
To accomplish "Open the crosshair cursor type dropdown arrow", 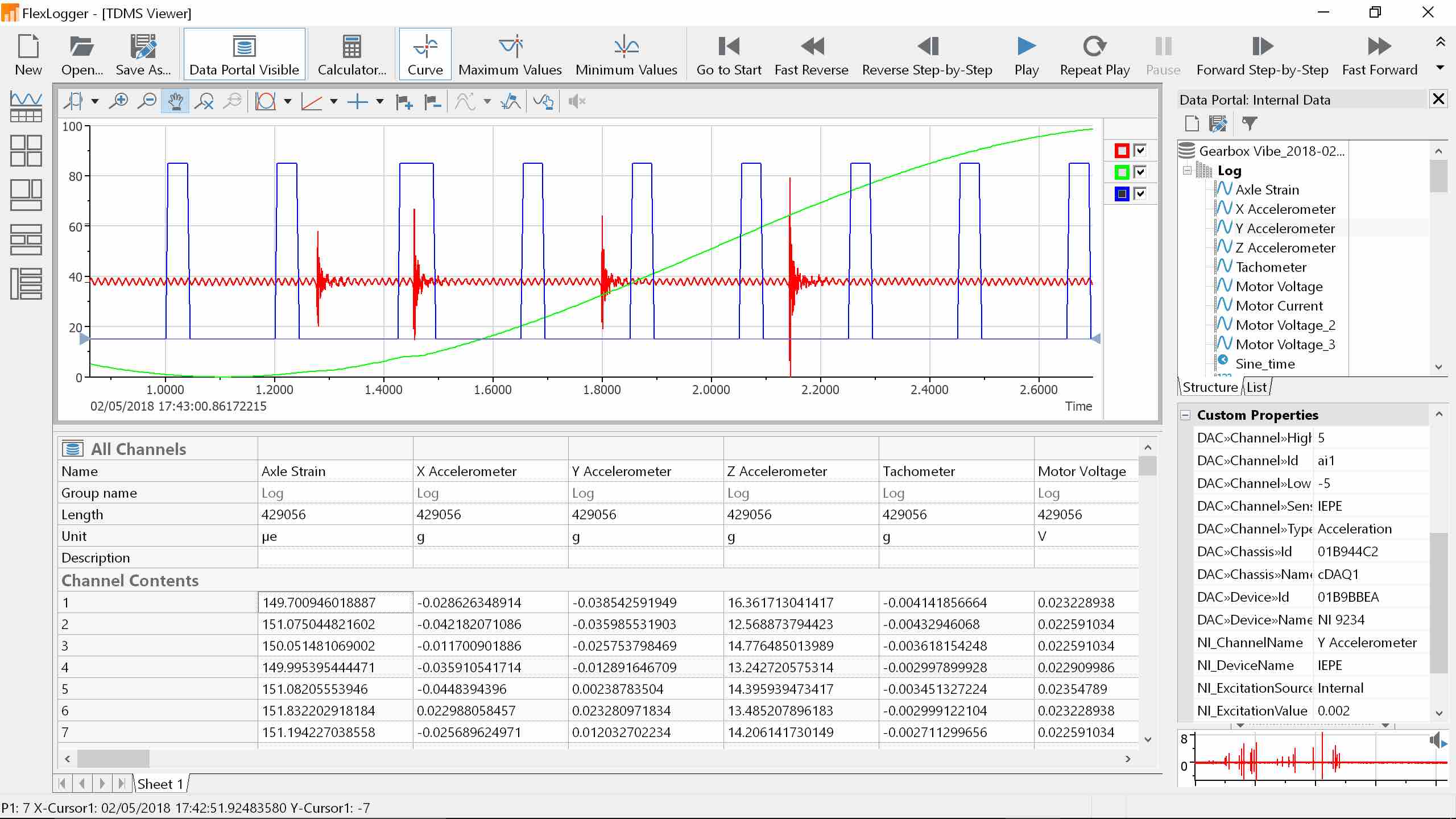I will (380, 102).
